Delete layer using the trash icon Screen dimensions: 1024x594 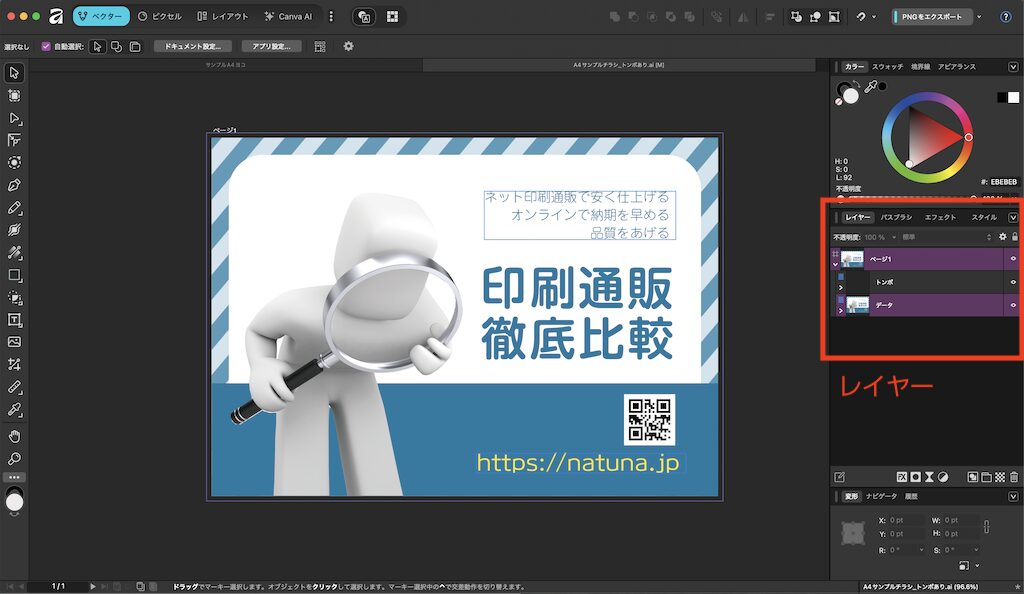point(1014,477)
